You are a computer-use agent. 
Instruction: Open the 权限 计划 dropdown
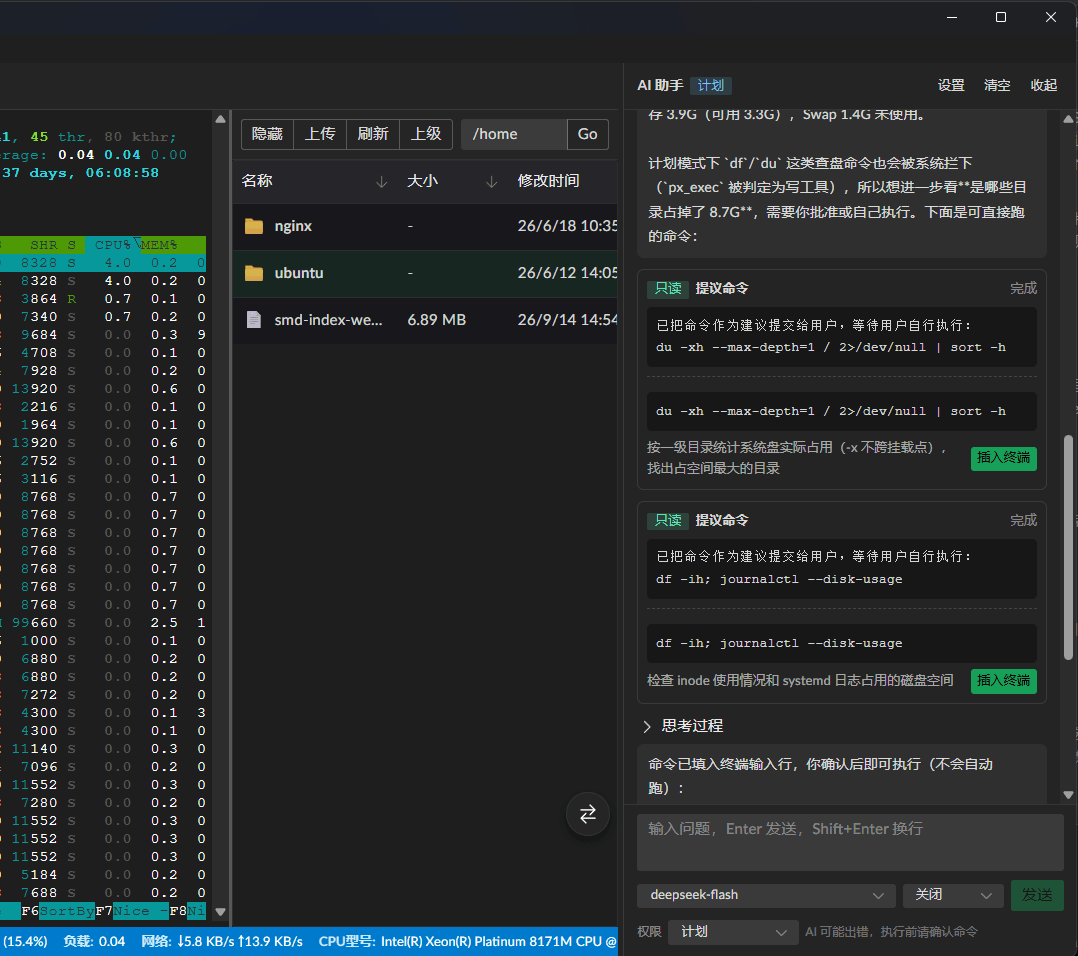coord(733,932)
